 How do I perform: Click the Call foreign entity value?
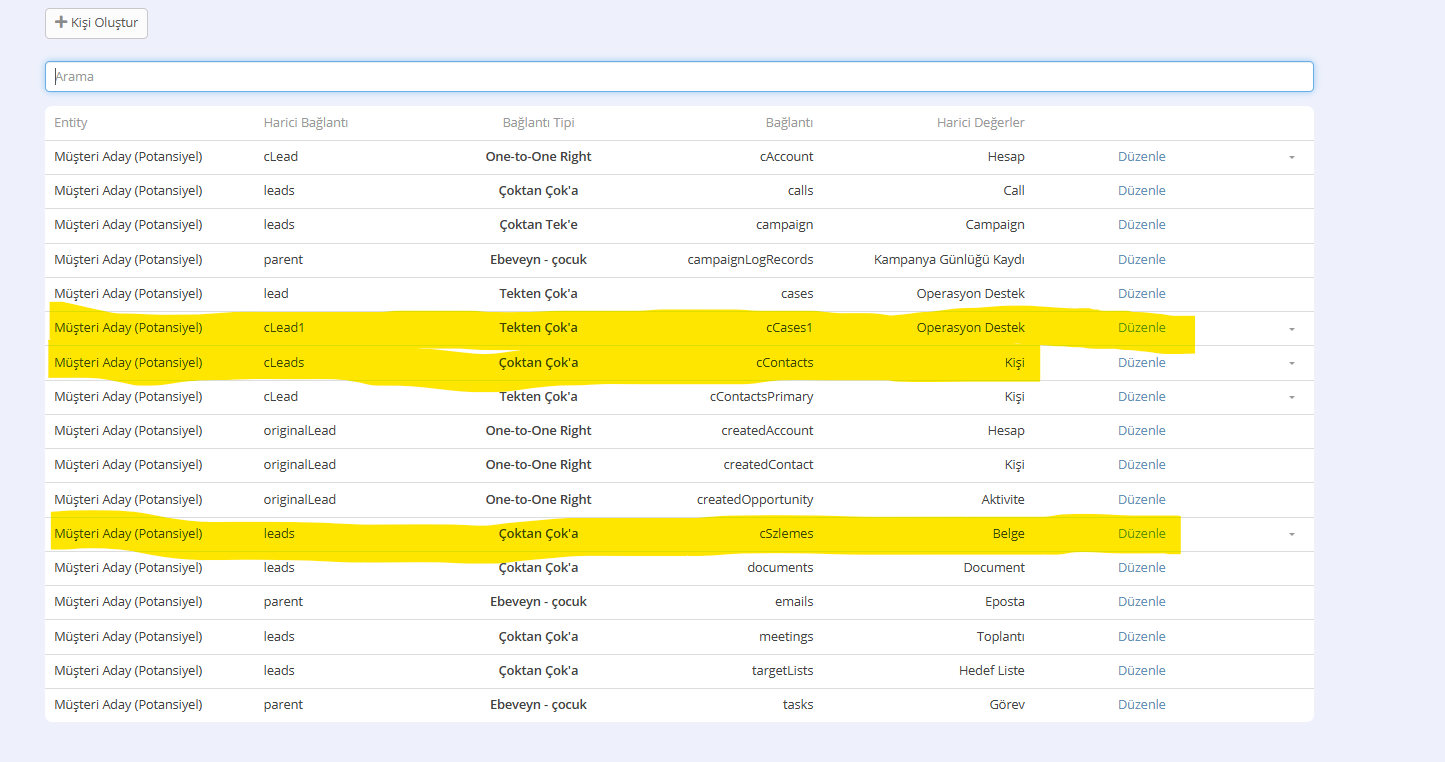point(1014,191)
